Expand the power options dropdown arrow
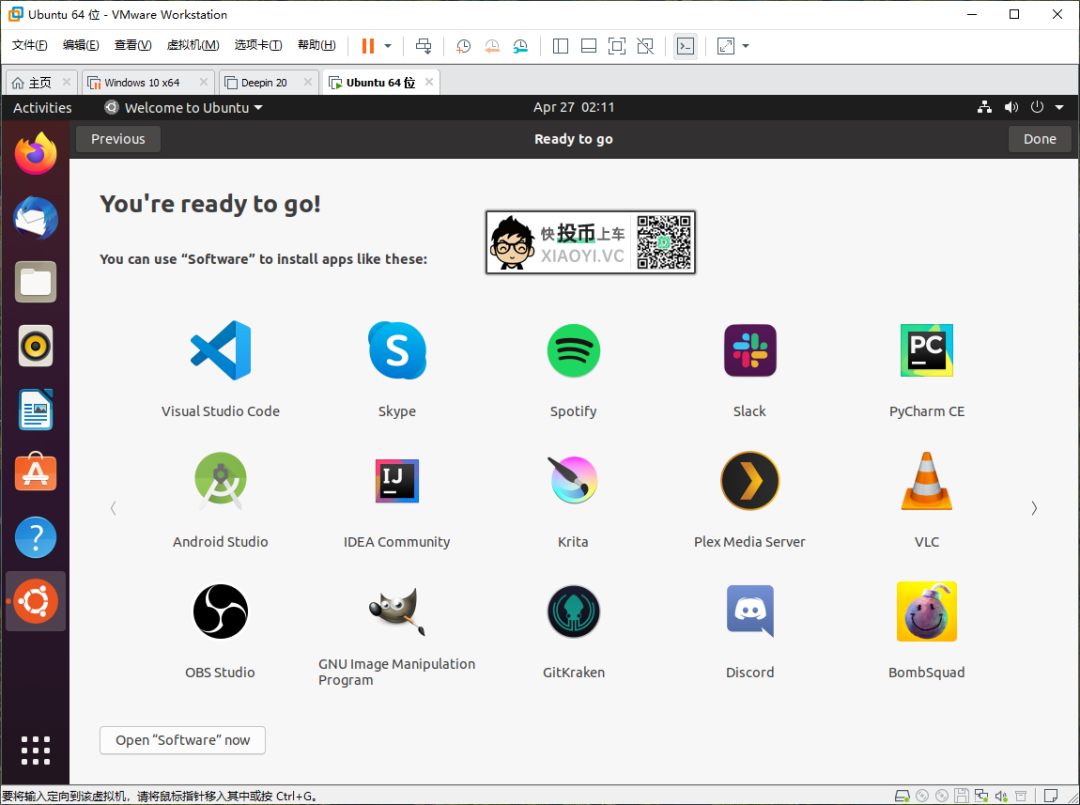Viewport: 1080px width, 805px height. pyautogui.click(x=388, y=46)
